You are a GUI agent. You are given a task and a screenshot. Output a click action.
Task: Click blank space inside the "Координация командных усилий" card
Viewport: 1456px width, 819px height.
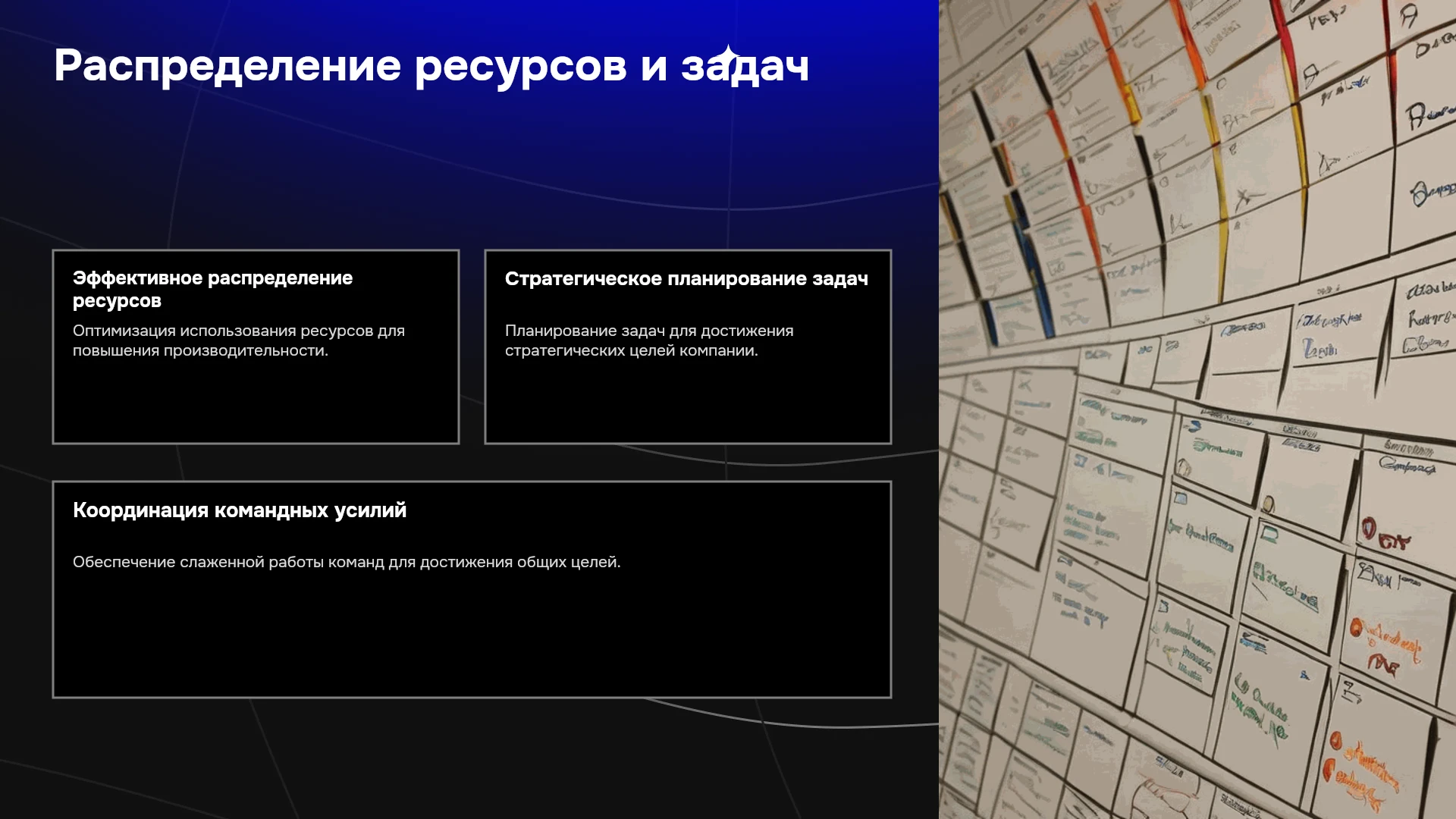472,637
